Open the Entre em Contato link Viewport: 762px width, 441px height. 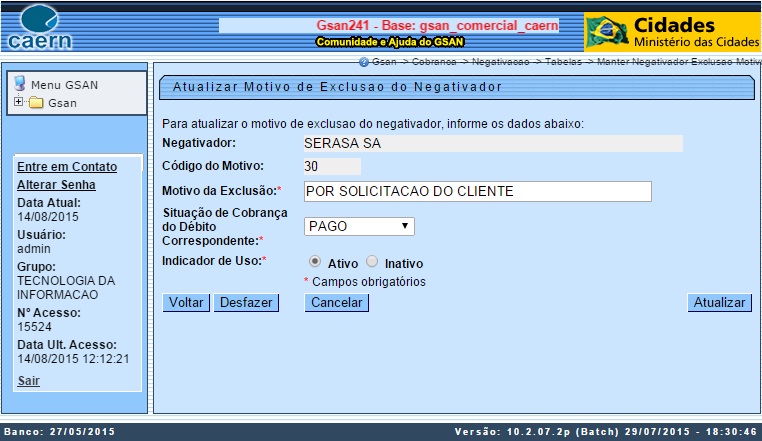coord(67,167)
